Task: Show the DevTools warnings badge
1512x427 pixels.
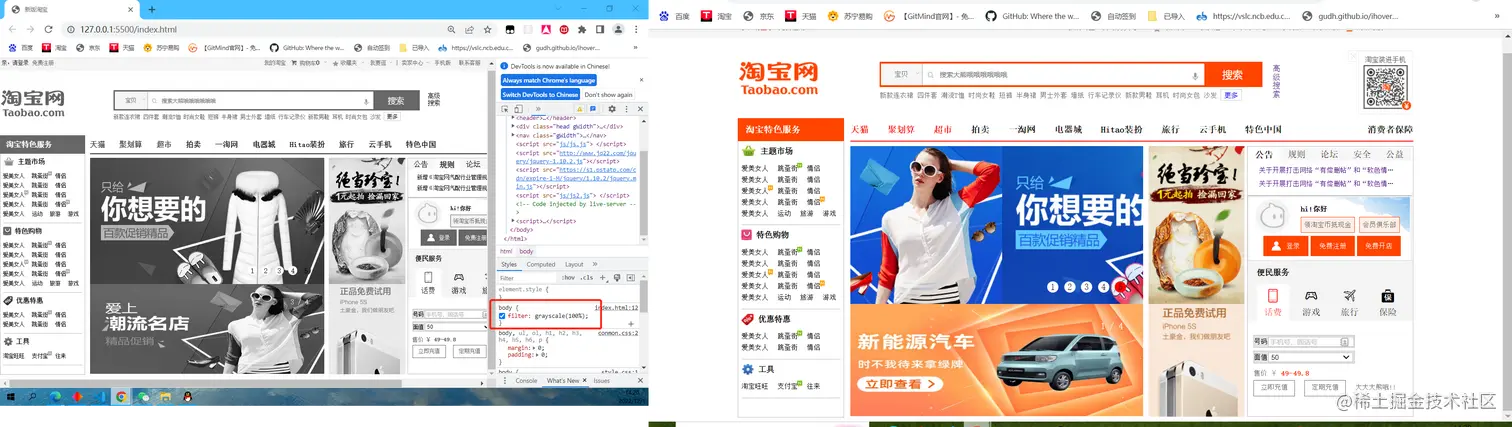Action: point(580,108)
